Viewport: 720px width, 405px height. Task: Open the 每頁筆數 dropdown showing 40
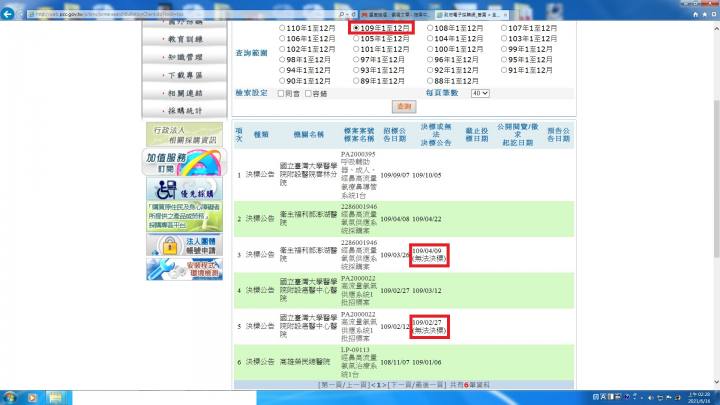coord(479,92)
